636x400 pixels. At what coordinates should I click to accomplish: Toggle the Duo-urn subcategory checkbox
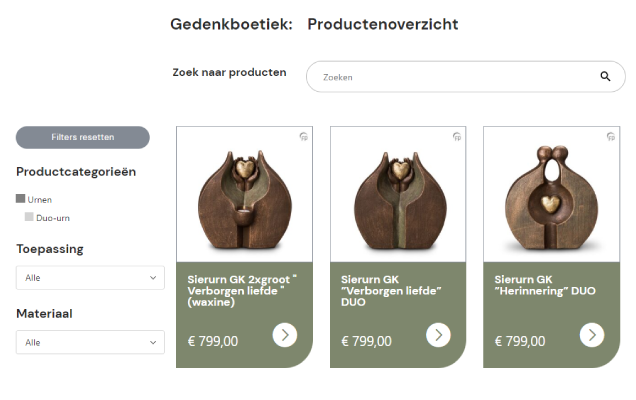point(30,217)
